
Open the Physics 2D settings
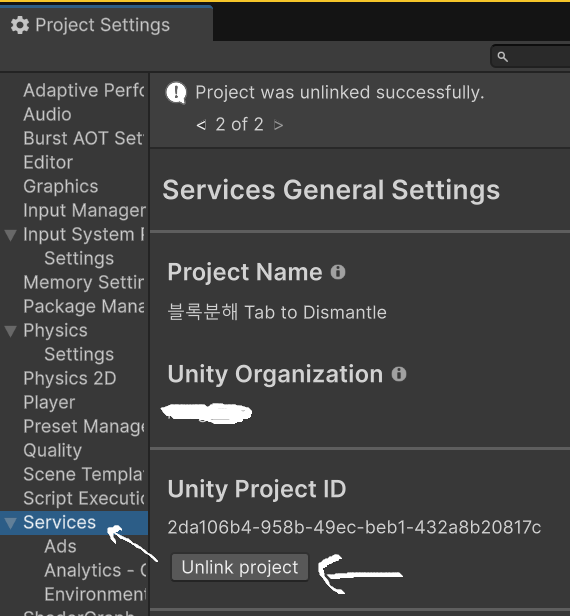(x=70, y=378)
